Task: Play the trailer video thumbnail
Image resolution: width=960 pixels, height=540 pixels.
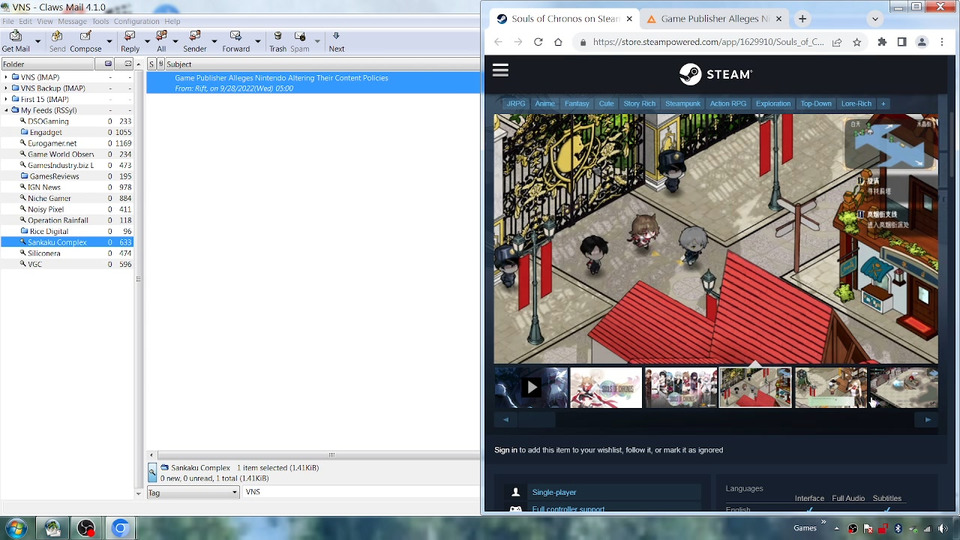Action: tap(531, 387)
